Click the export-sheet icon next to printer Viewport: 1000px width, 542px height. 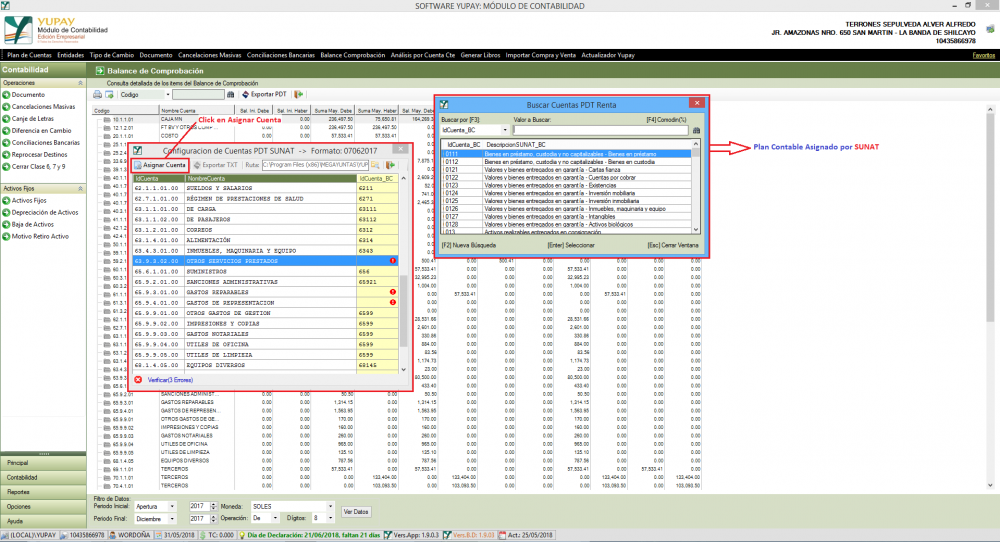tap(109, 94)
